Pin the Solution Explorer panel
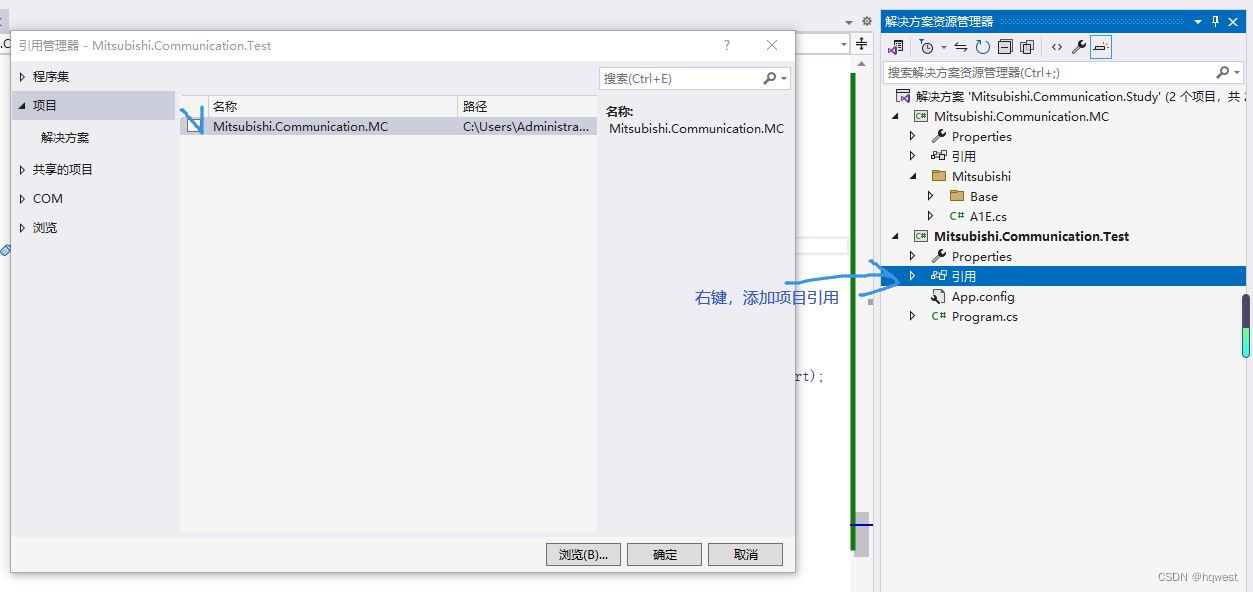 coord(1216,21)
